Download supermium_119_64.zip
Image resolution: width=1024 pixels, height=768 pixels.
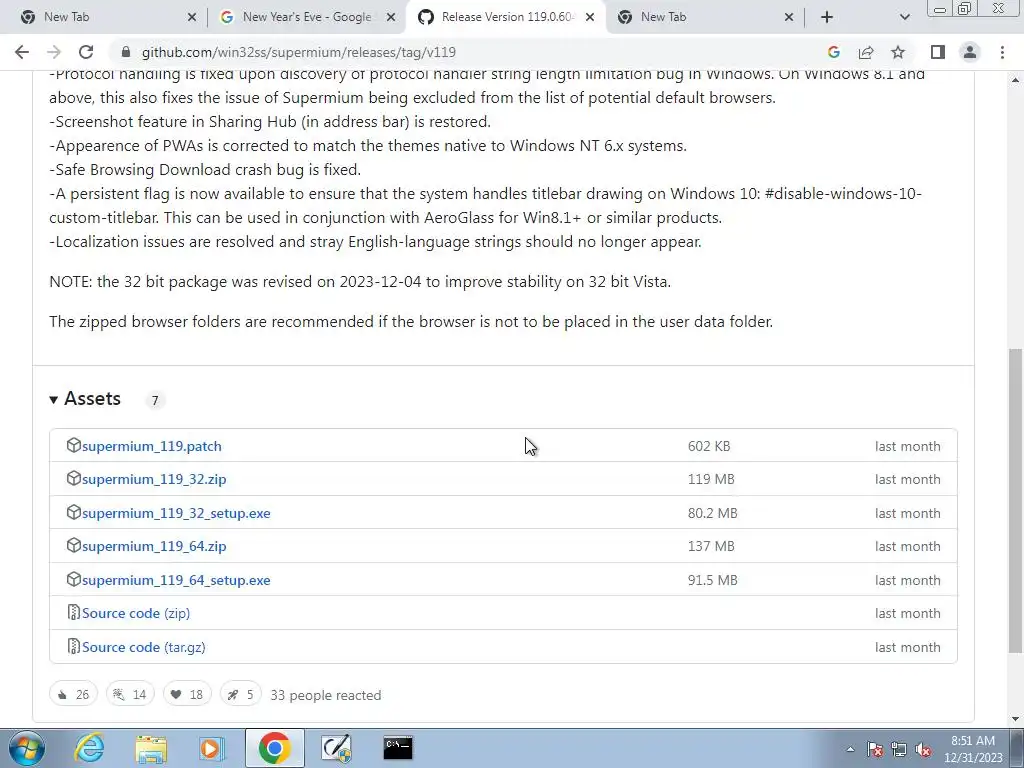pyautogui.click(x=154, y=546)
